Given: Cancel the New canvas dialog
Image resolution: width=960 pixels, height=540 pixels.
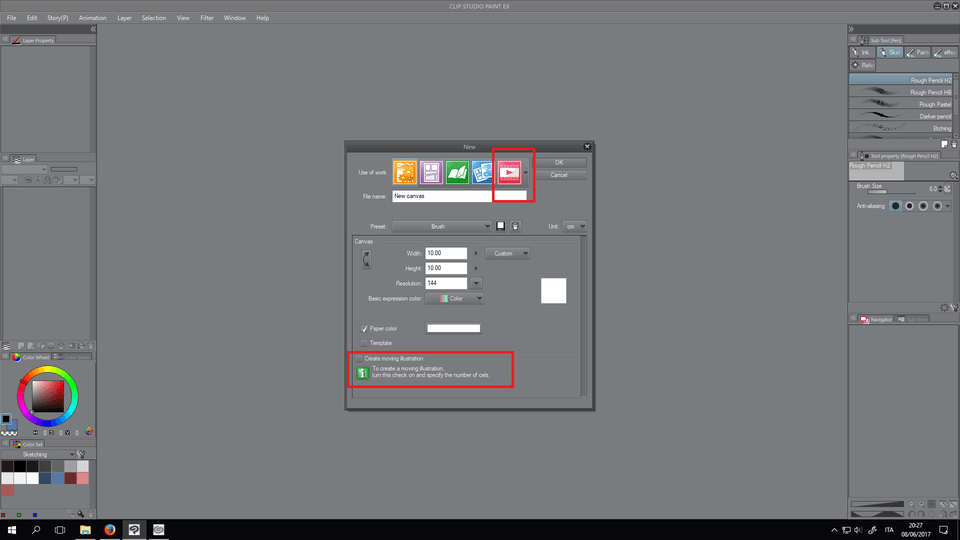Looking at the screenshot, I should [x=558, y=175].
